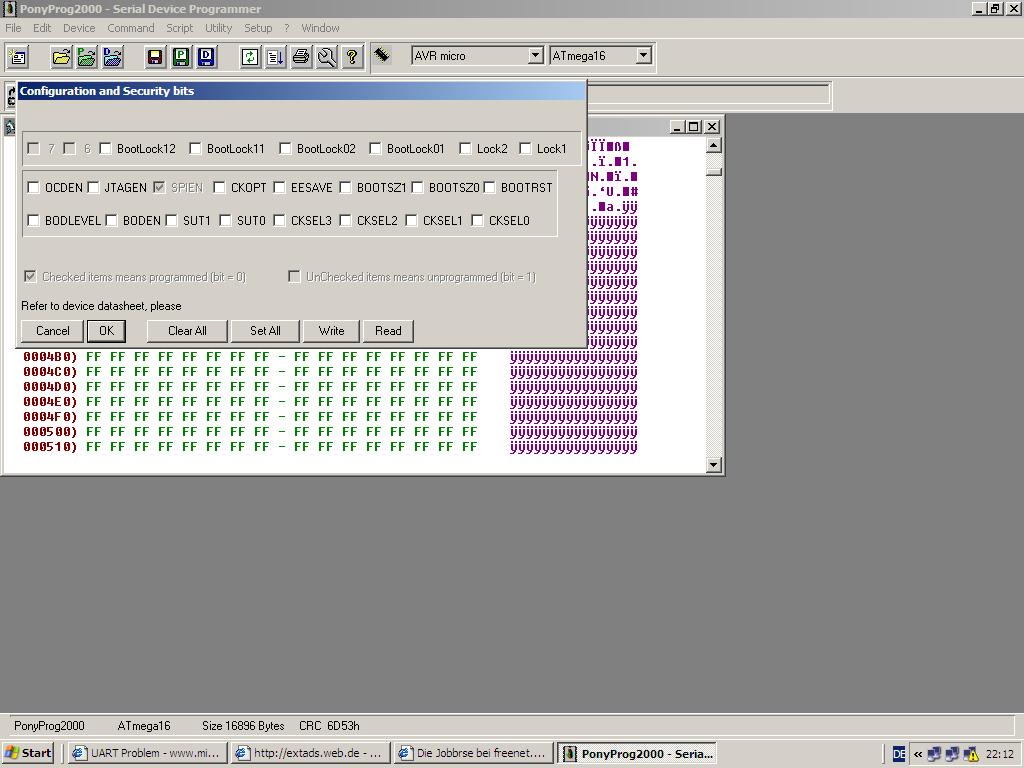Viewport: 1024px width, 768px height.
Task: Open the Device menu
Action: coord(79,28)
